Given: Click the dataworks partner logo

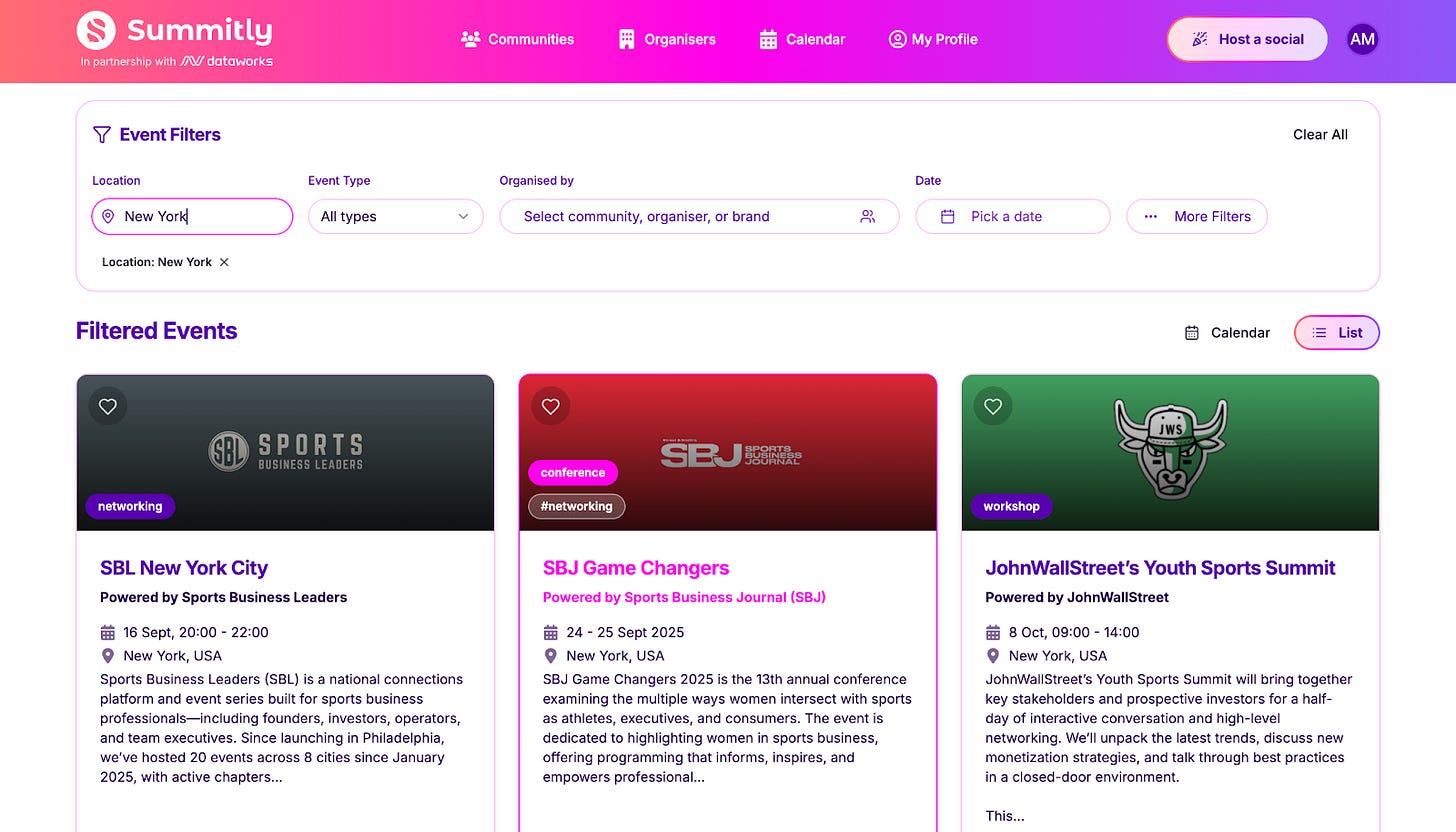Looking at the screenshot, I should 227,61.
